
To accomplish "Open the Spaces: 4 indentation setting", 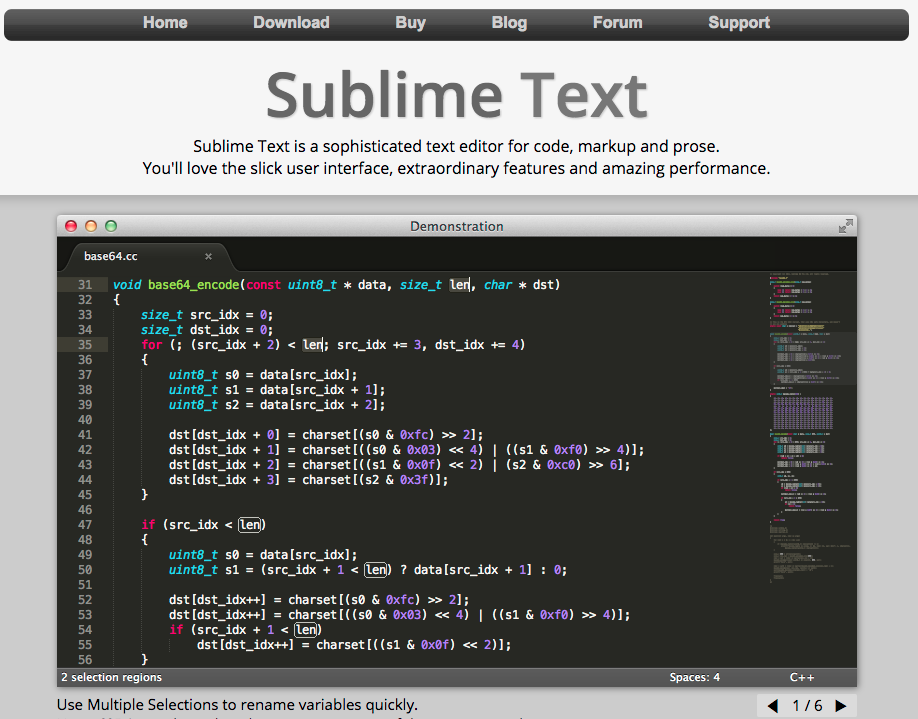I will pos(694,677).
